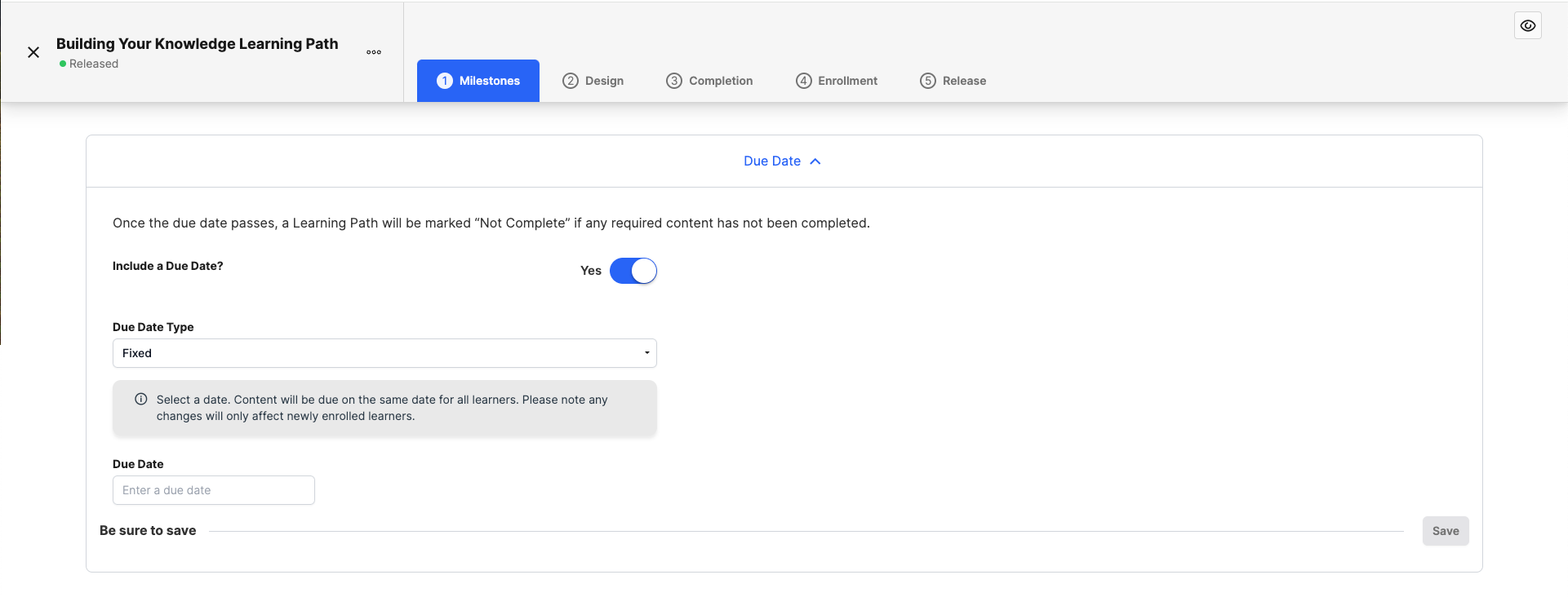This screenshot has height=597, width=1568.
Task: Open the Release tab
Action: tap(953, 81)
